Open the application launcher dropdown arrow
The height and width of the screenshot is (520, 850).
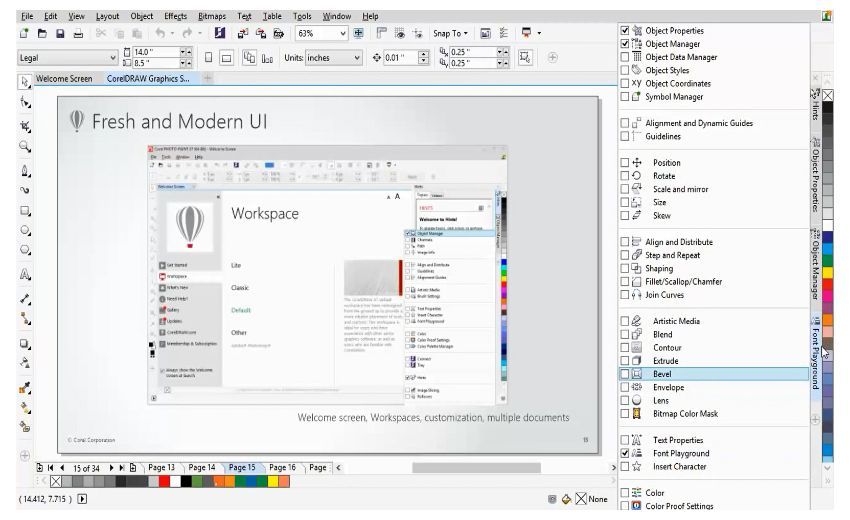click(539, 34)
